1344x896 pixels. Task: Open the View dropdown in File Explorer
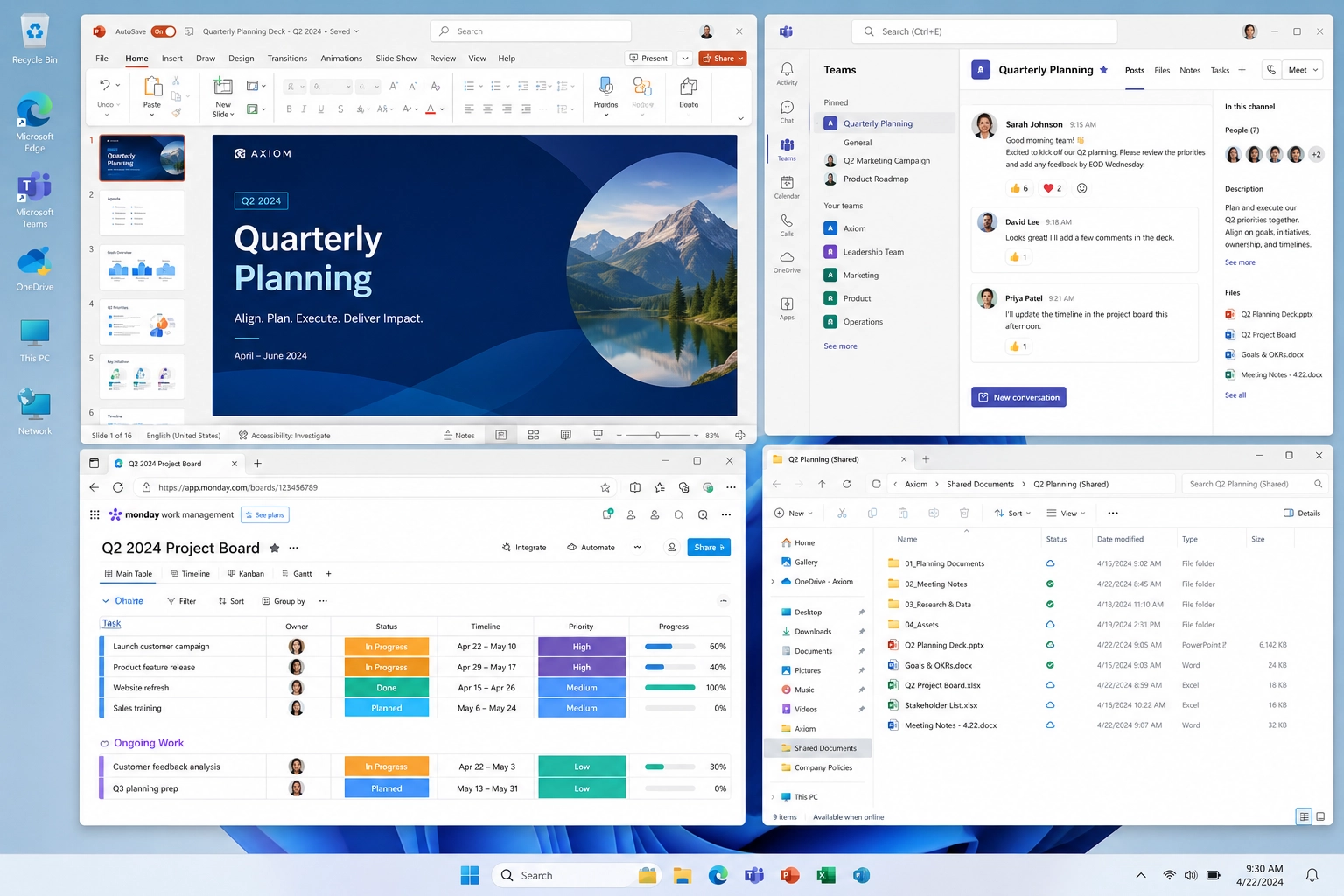point(1067,513)
